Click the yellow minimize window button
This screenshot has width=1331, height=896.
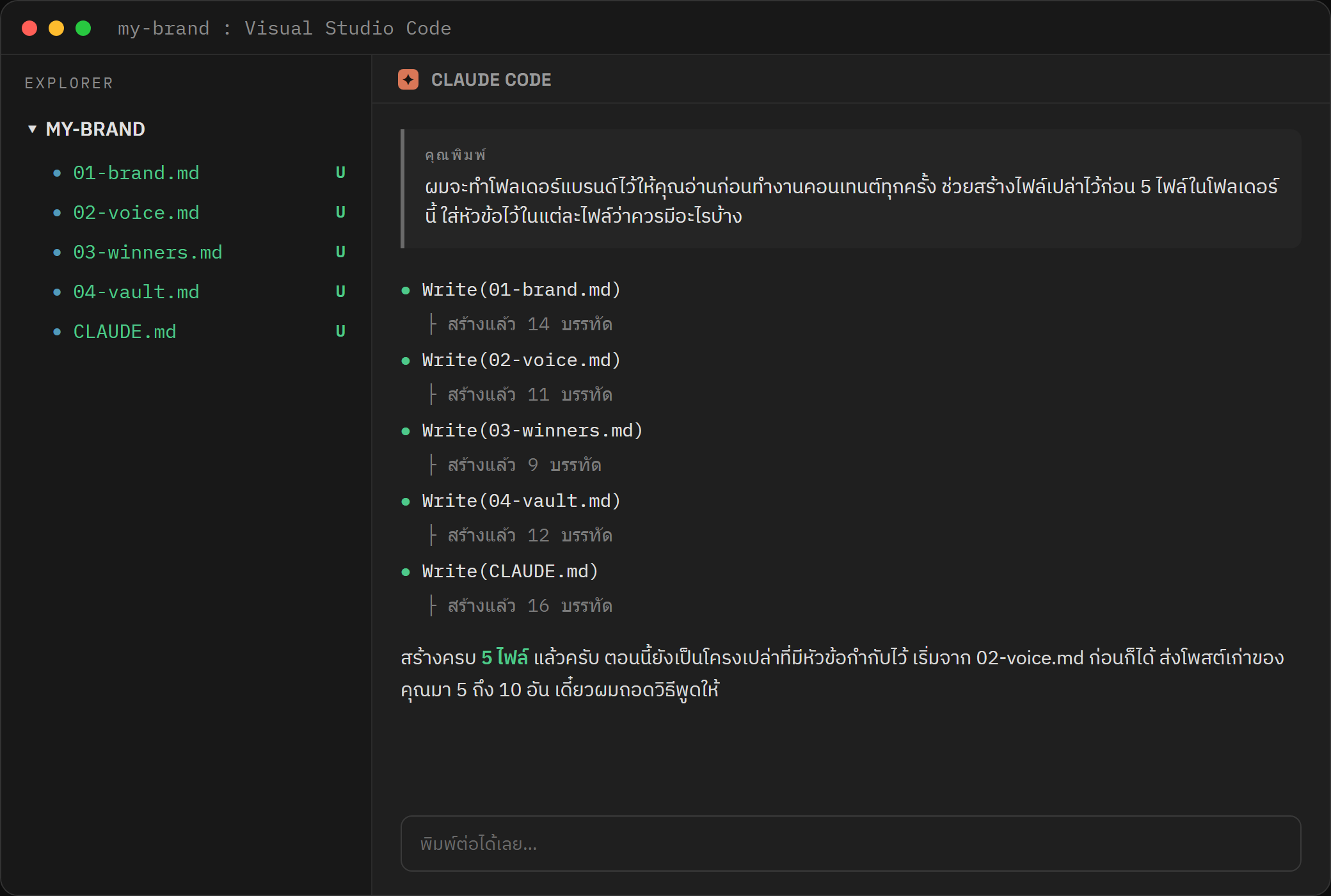(x=56, y=28)
